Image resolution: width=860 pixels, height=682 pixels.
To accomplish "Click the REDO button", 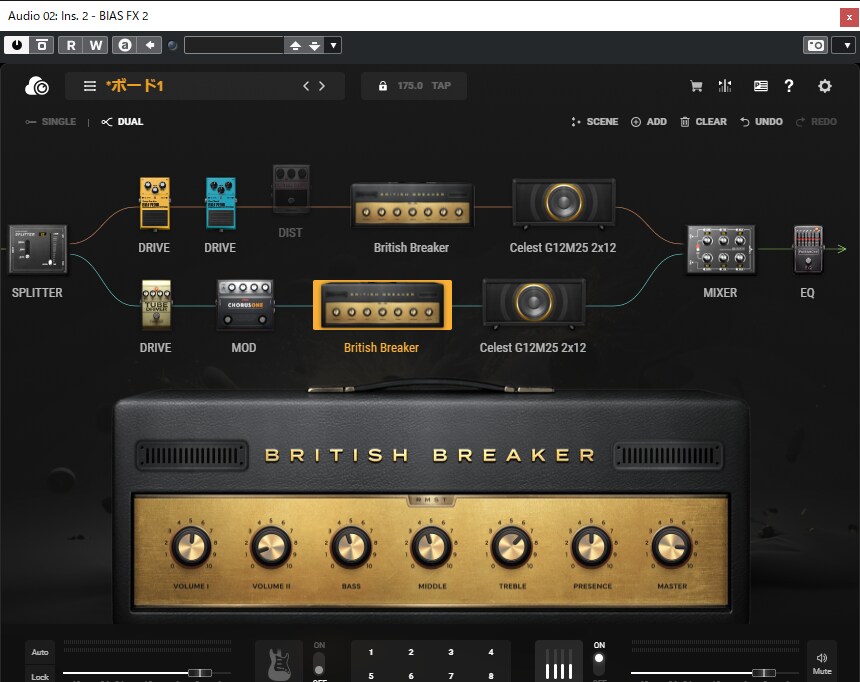I will click(817, 122).
